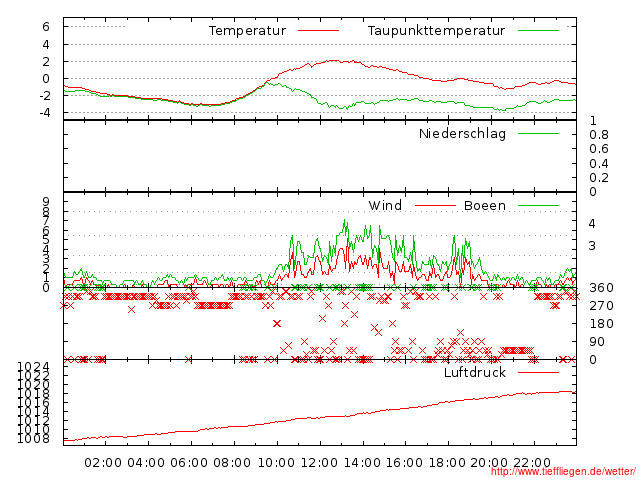
Task: Click the 14:00 time axis label
Action: (x=362, y=463)
